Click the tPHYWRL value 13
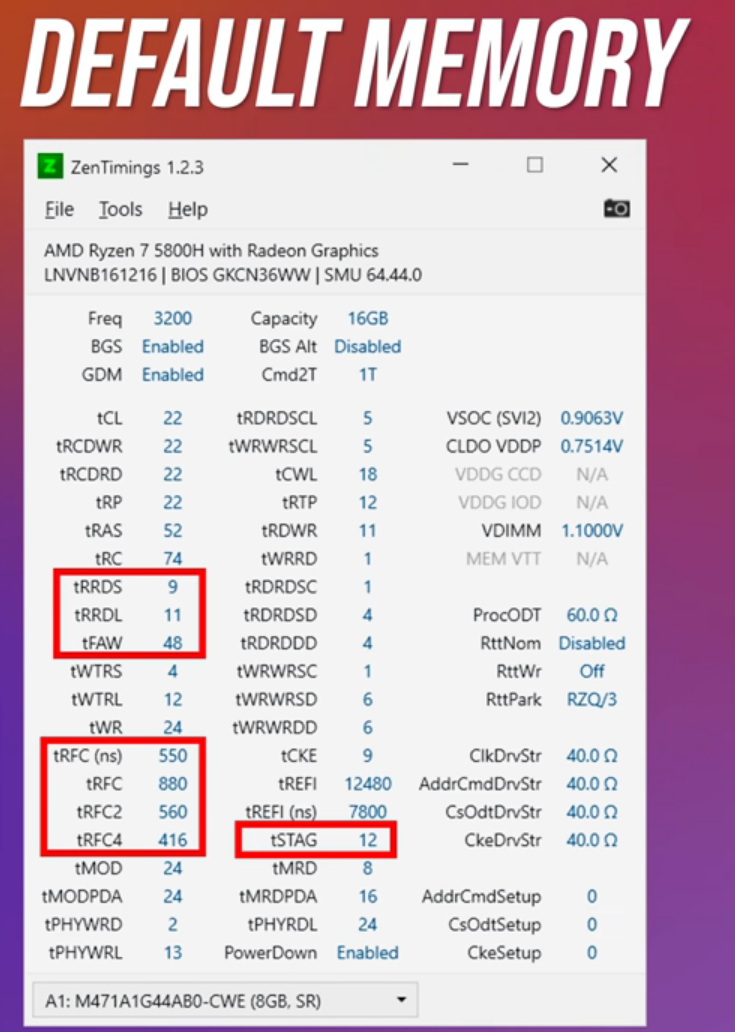 [x=172, y=953]
